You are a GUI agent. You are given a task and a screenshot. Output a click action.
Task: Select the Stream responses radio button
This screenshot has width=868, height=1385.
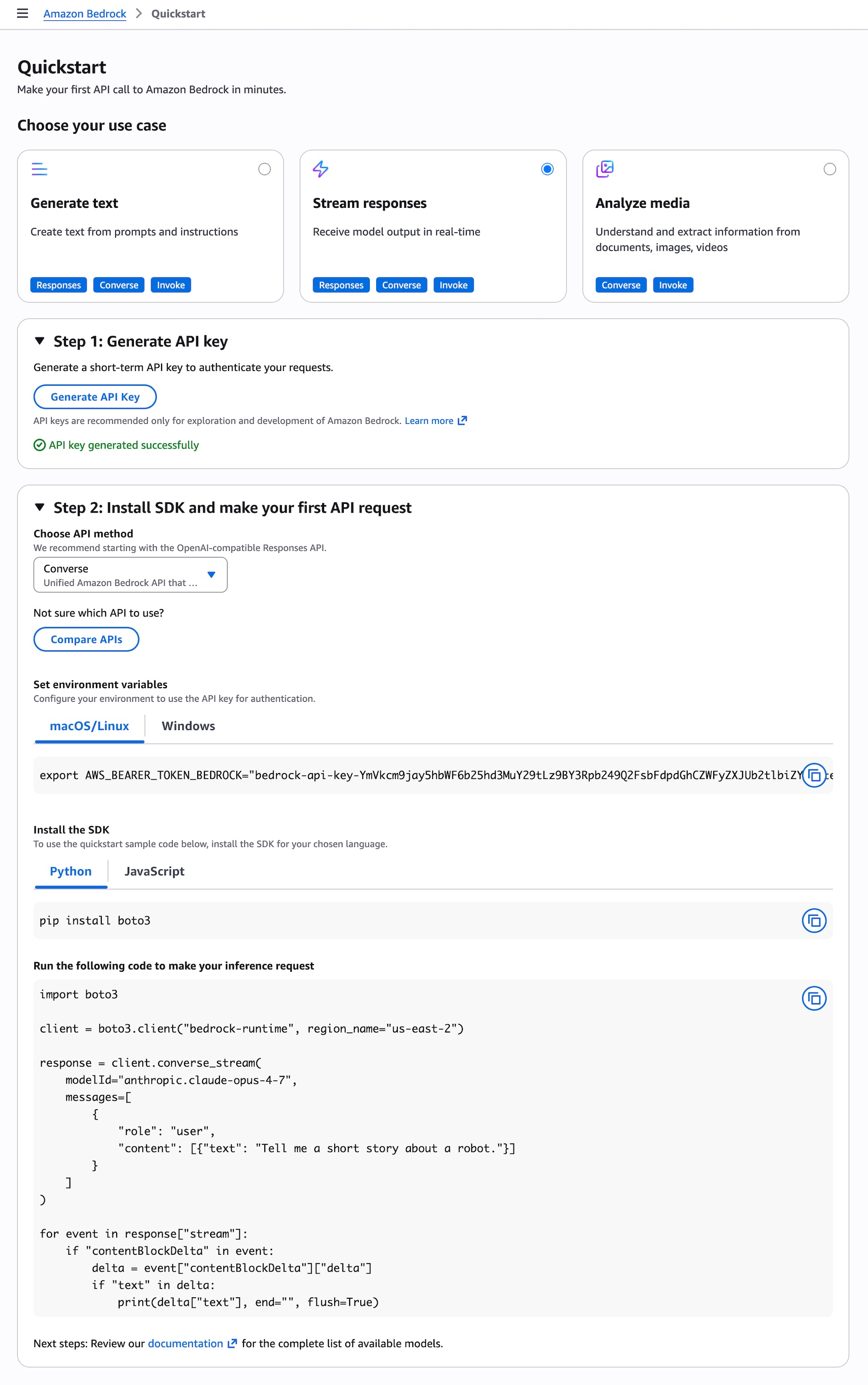coord(547,169)
